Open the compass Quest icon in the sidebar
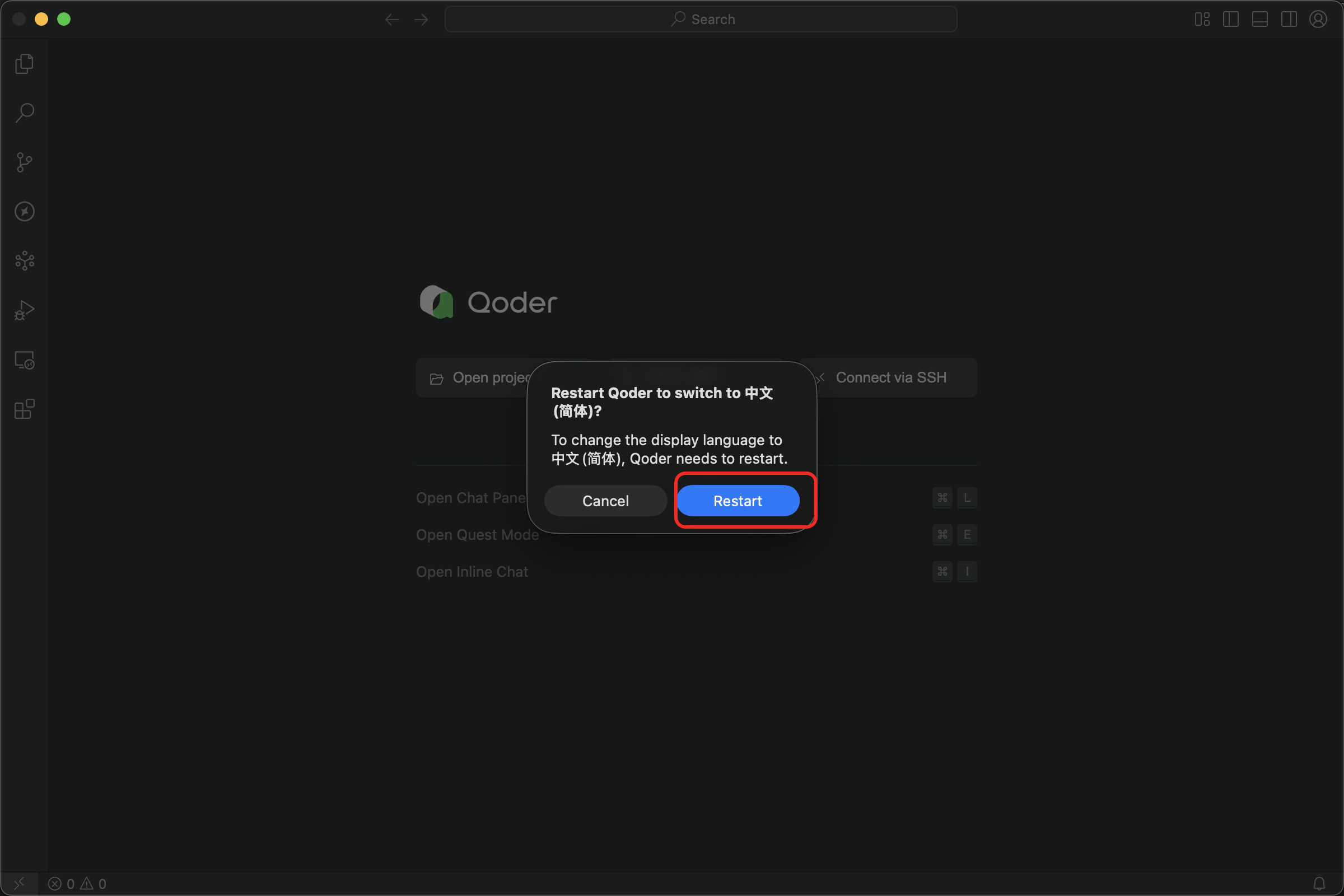The width and height of the screenshot is (1344, 896). tap(24, 212)
